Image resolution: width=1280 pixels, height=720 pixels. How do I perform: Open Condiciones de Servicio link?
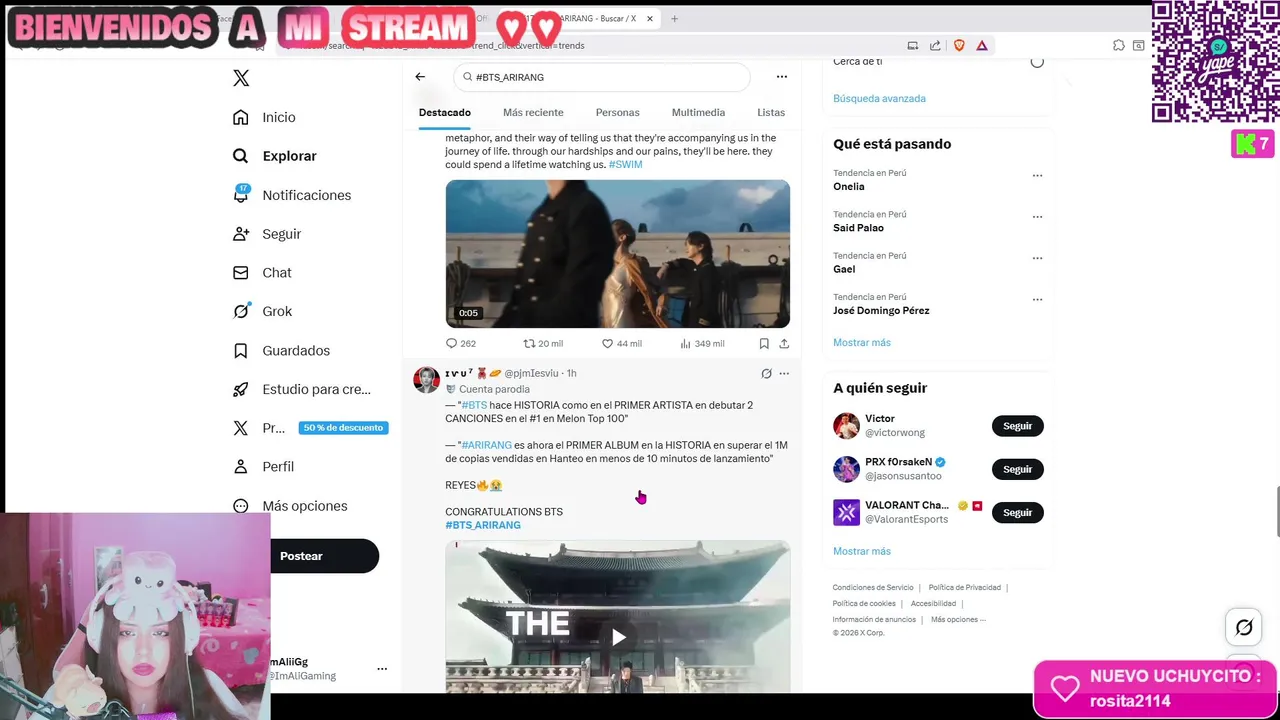pos(873,587)
